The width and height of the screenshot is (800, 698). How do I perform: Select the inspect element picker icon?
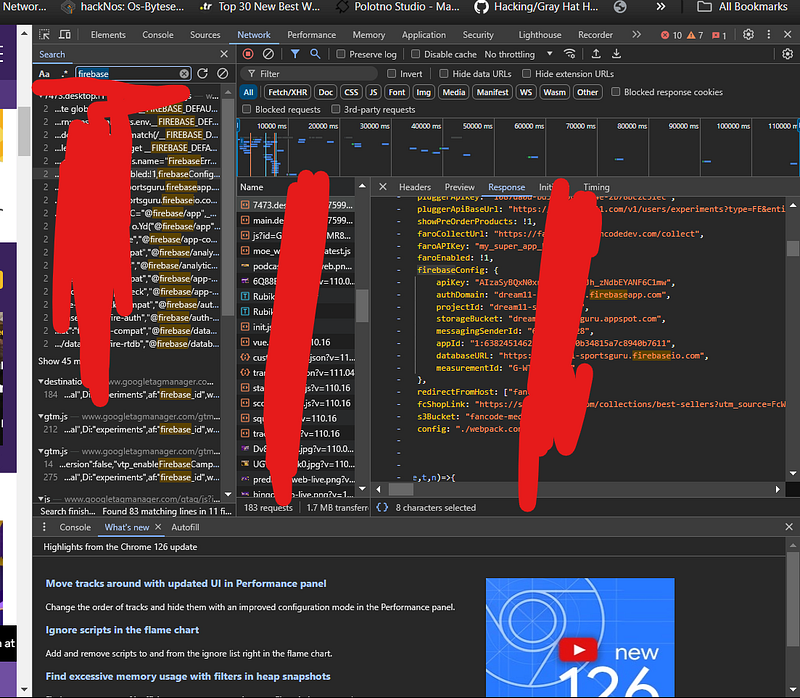[44, 35]
